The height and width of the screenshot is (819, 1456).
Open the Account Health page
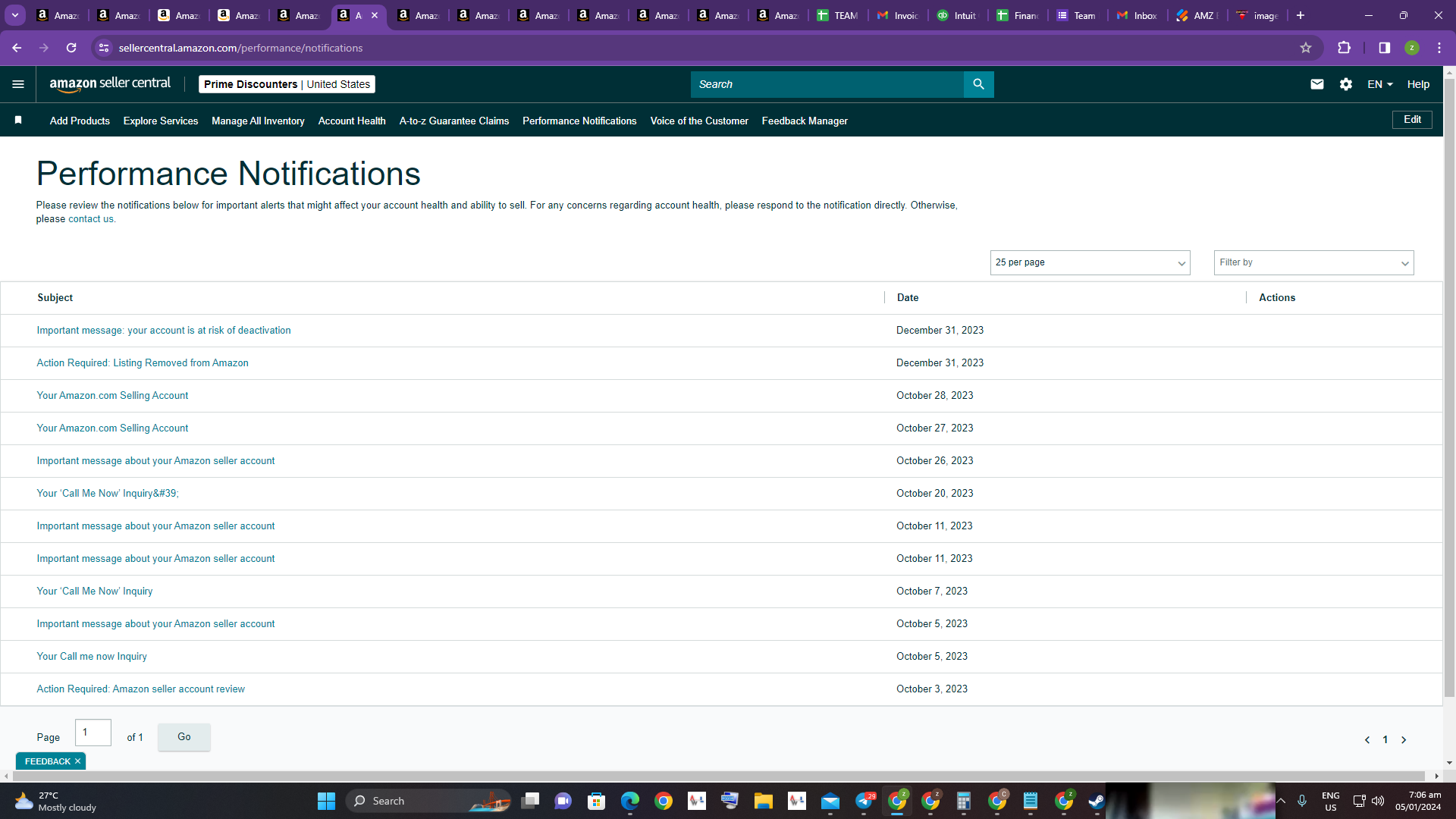click(352, 121)
